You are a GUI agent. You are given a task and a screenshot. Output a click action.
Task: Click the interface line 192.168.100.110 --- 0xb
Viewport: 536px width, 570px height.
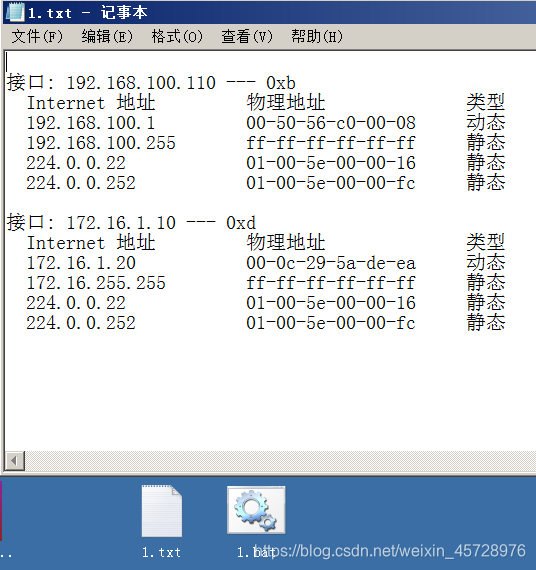tap(151, 83)
